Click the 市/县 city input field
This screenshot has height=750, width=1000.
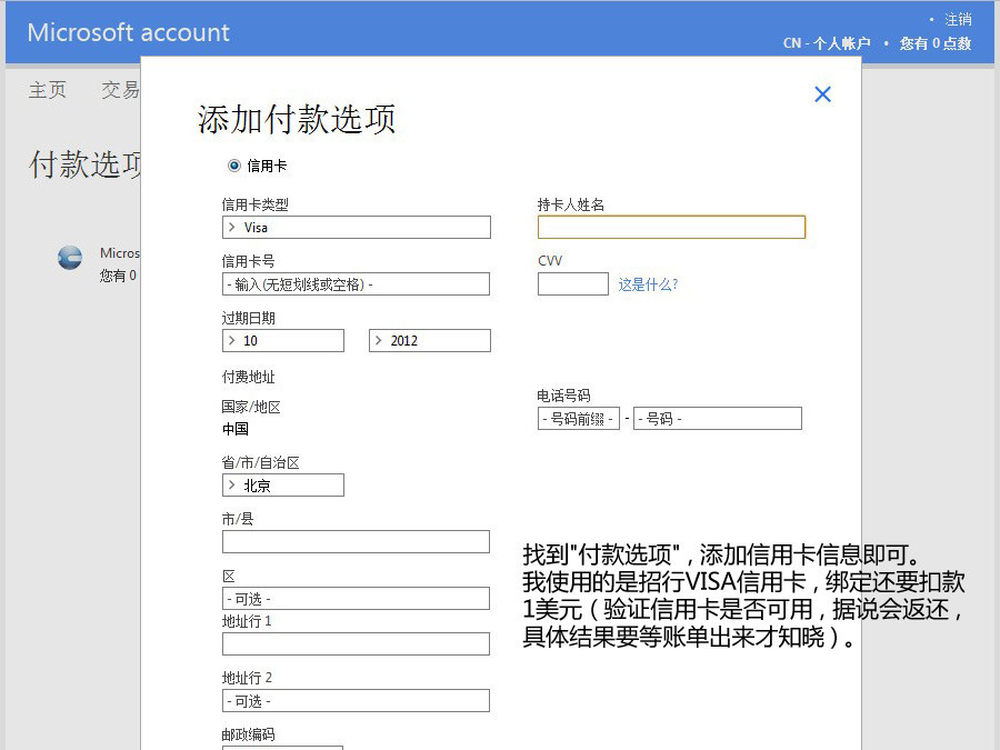(x=357, y=541)
